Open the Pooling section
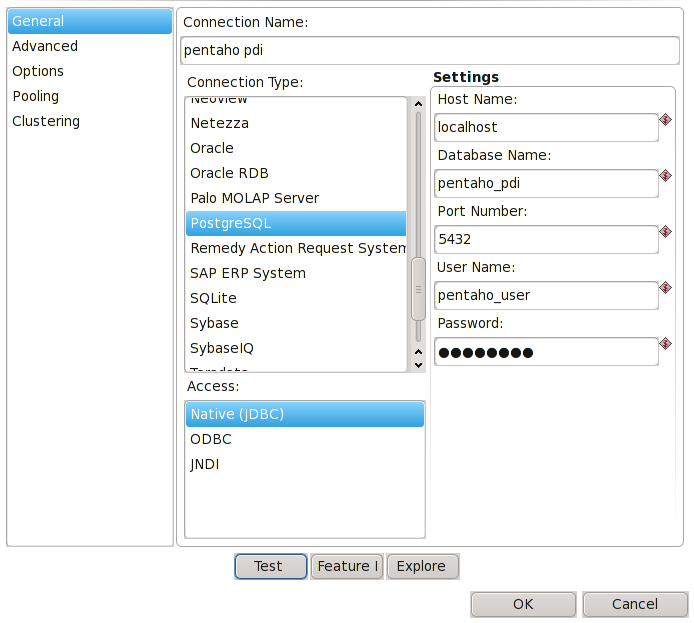Screen dimensions: 694x623 (90, 96)
